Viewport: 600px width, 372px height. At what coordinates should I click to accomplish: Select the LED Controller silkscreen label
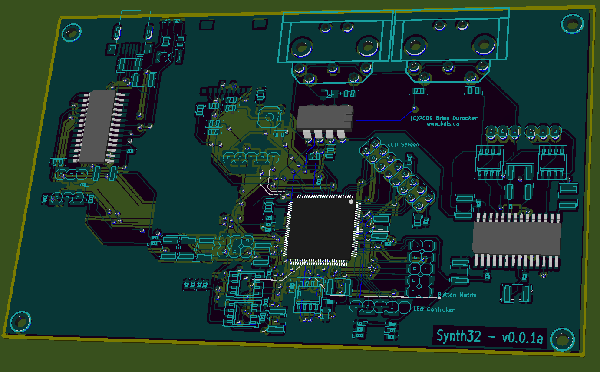coord(434,309)
